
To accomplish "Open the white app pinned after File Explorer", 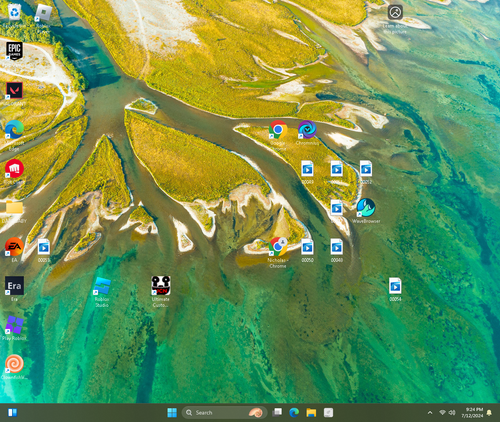I will (x=329, y=413).
